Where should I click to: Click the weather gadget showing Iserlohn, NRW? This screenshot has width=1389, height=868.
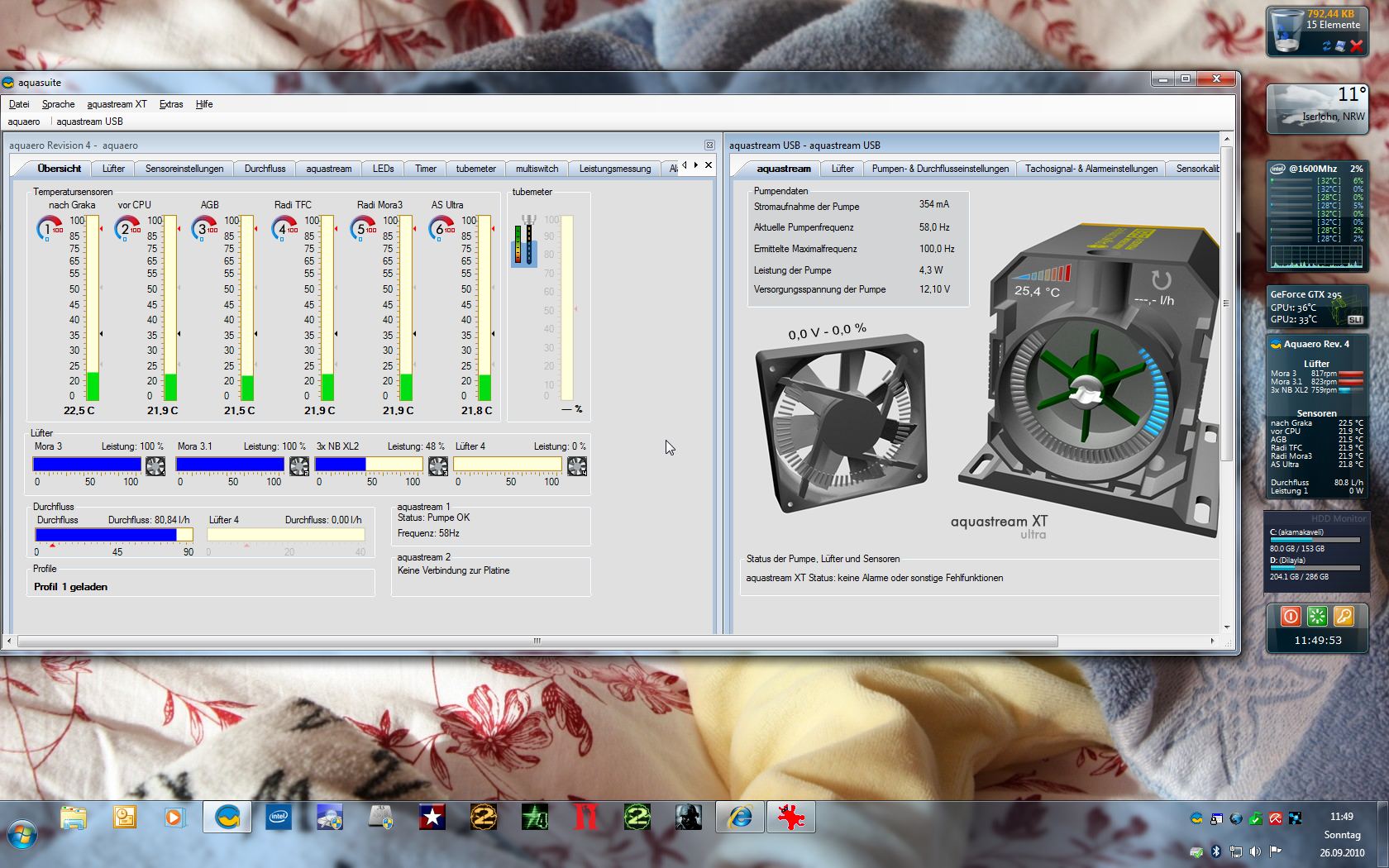pyautogui.click(x=1317, y=108)
